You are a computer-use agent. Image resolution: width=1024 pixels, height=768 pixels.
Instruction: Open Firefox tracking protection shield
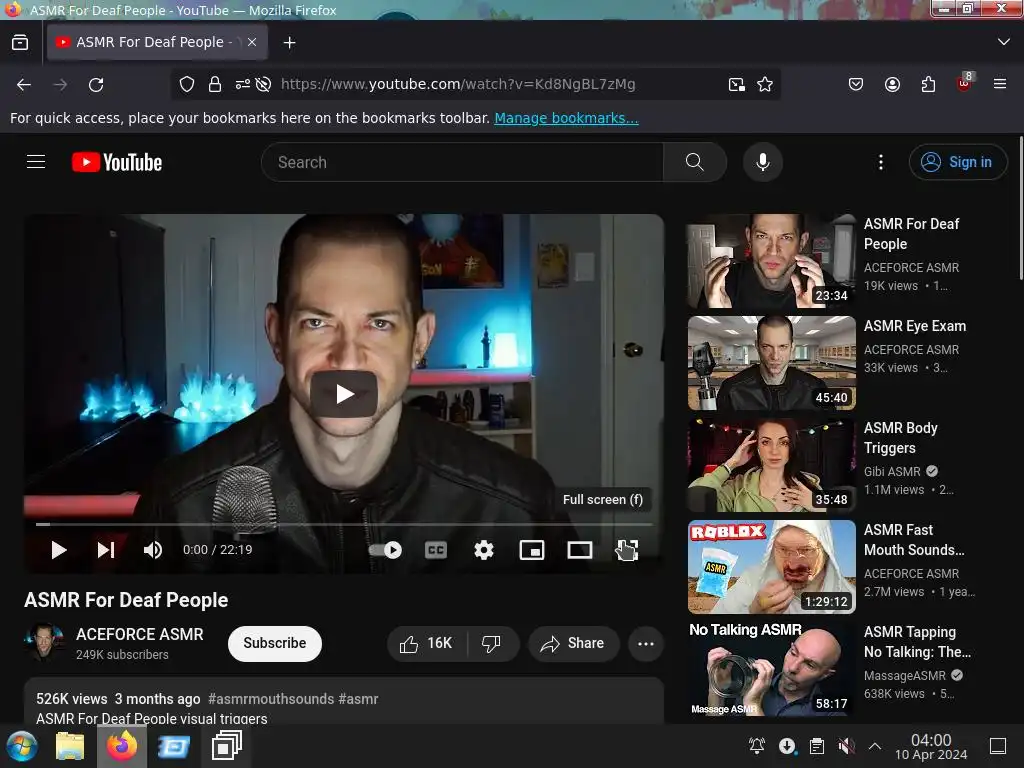click(x=187, y=84)
